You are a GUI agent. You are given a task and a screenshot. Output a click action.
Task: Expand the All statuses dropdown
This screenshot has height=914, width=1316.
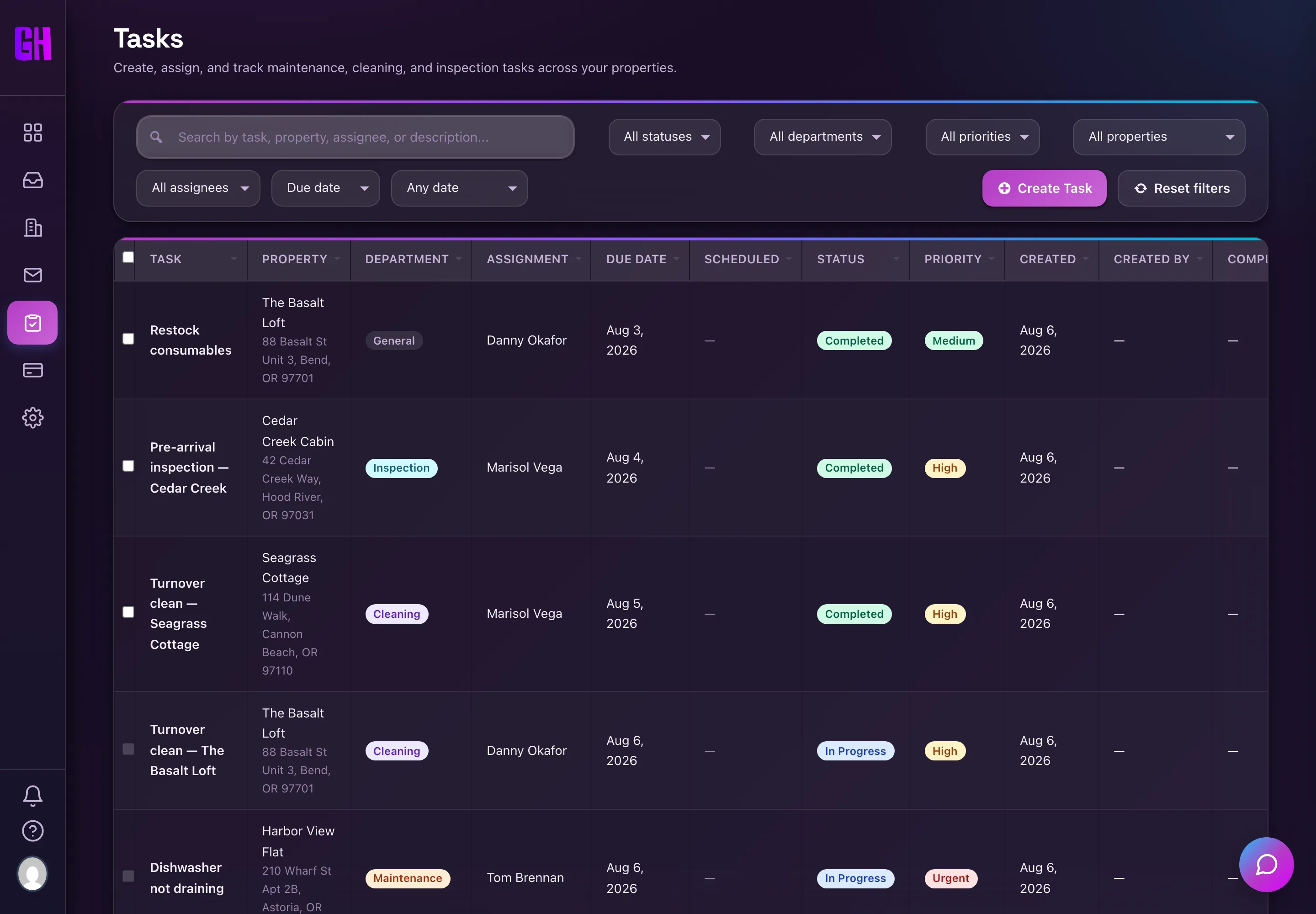pos(664,137)
